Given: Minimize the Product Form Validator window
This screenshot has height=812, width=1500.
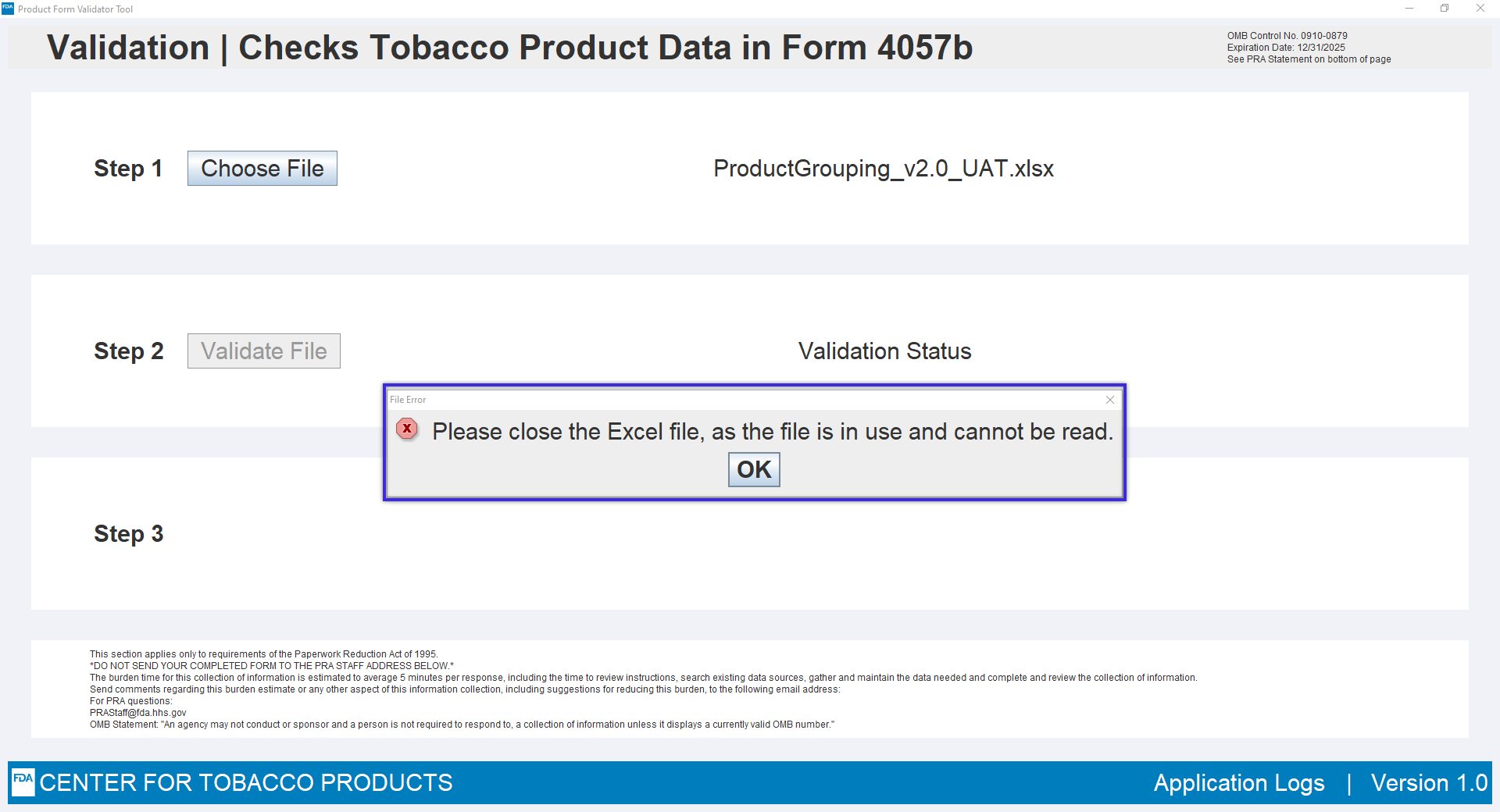Looking at the screenshot, I should tap(1409, 9).
